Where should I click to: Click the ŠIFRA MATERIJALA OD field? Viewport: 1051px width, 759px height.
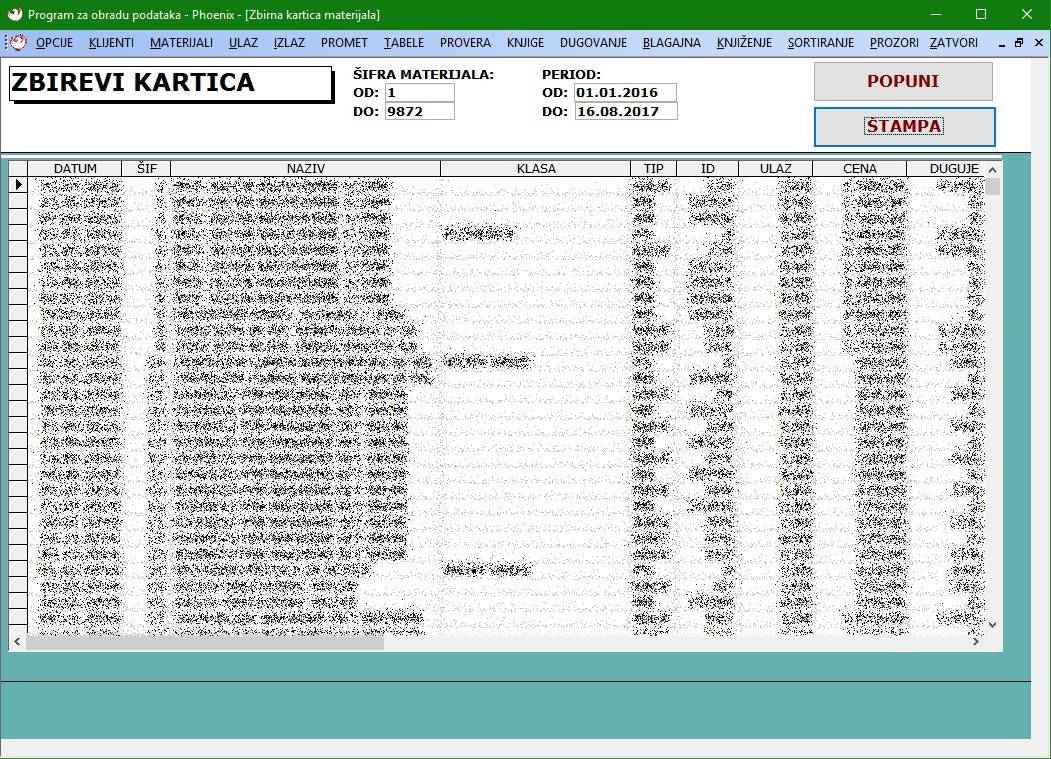coord(420,93)
